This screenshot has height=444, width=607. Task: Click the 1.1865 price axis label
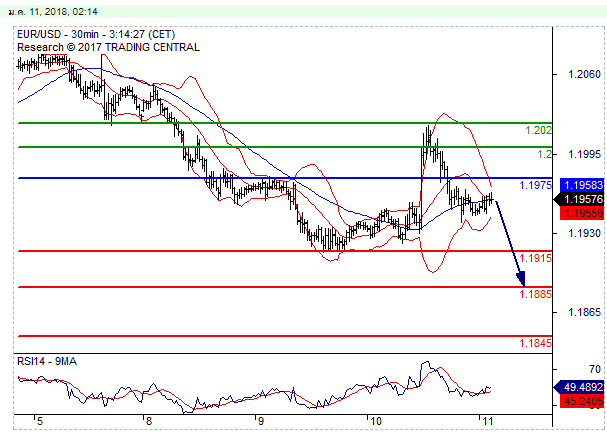click(x=584, y=312)
